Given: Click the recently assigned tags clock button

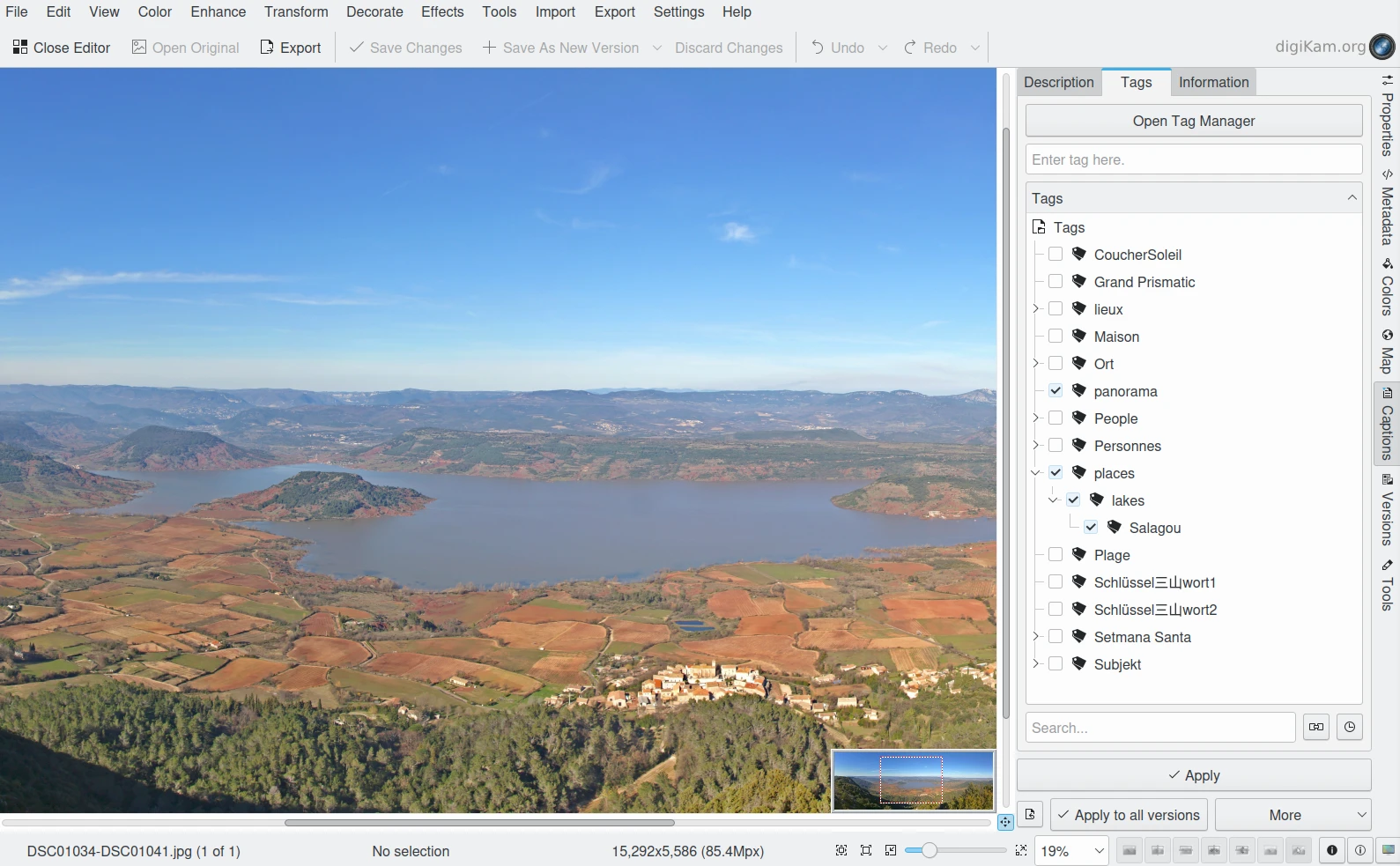Looking at the screenshot, I should (x=1349, y=728).
